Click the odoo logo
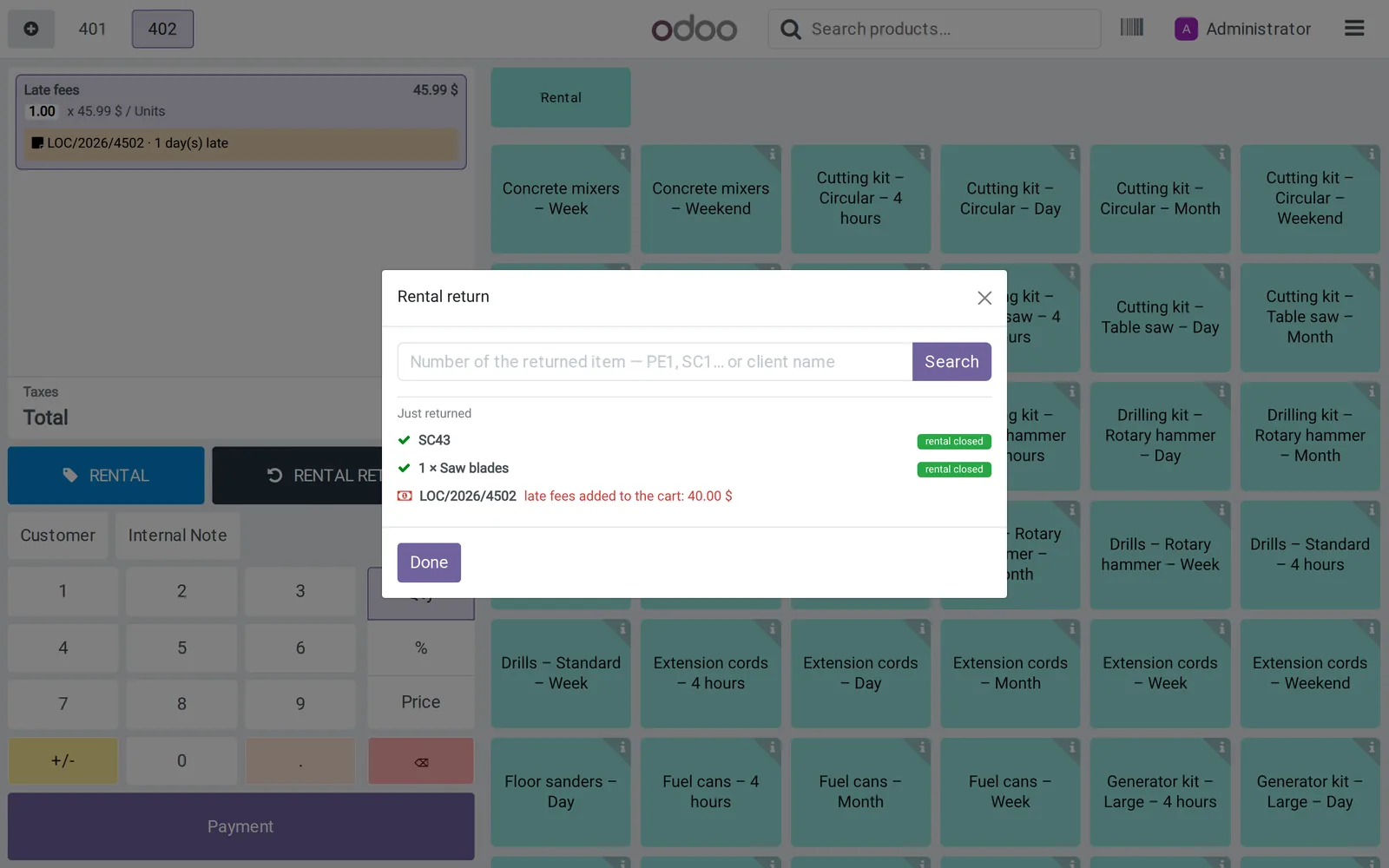 point(694,29)
